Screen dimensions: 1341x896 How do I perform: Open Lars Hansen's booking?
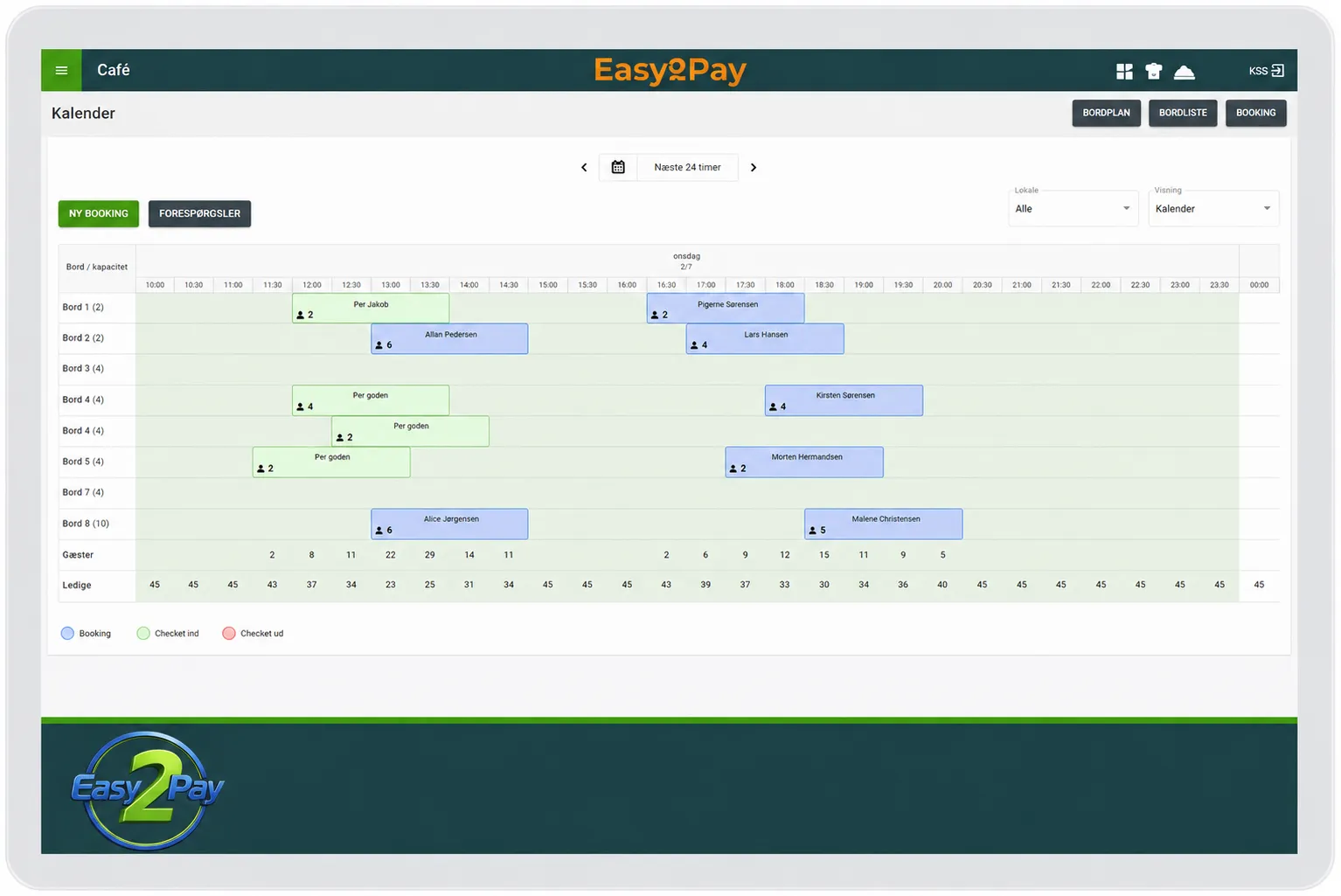click(765, 339)
